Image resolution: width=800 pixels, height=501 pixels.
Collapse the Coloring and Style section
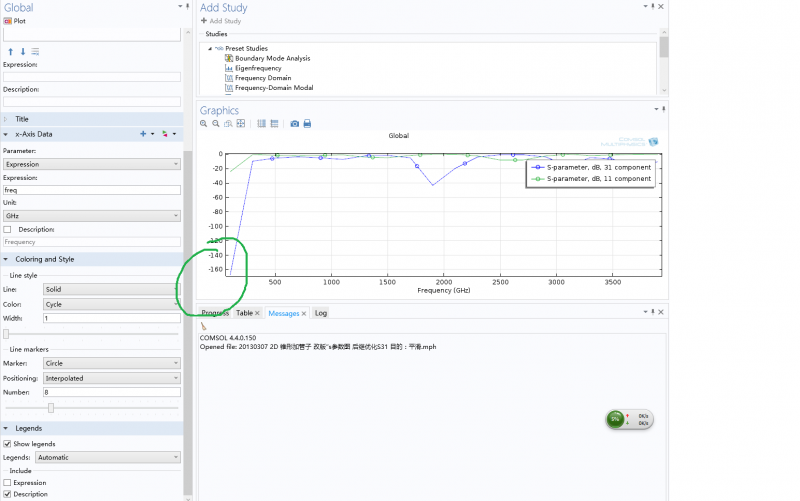point(6,259)
